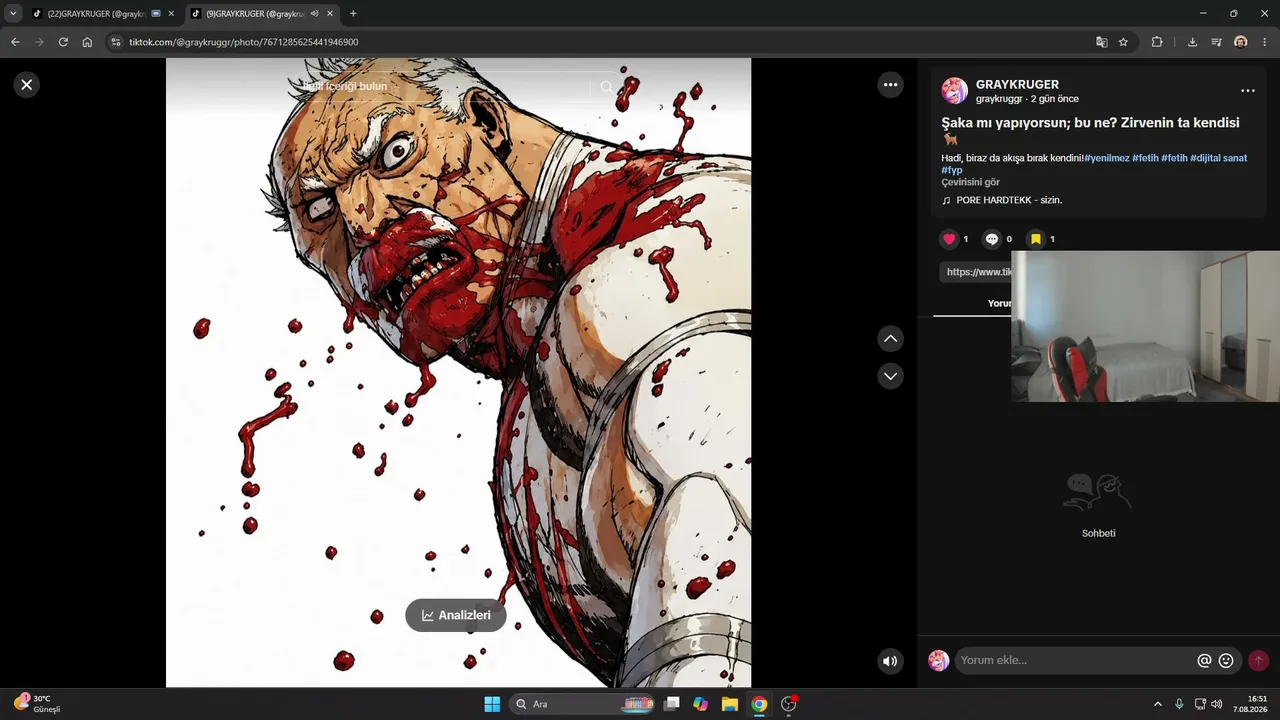
Task: Open Analizleri for this post
Action: coord(456,615)
